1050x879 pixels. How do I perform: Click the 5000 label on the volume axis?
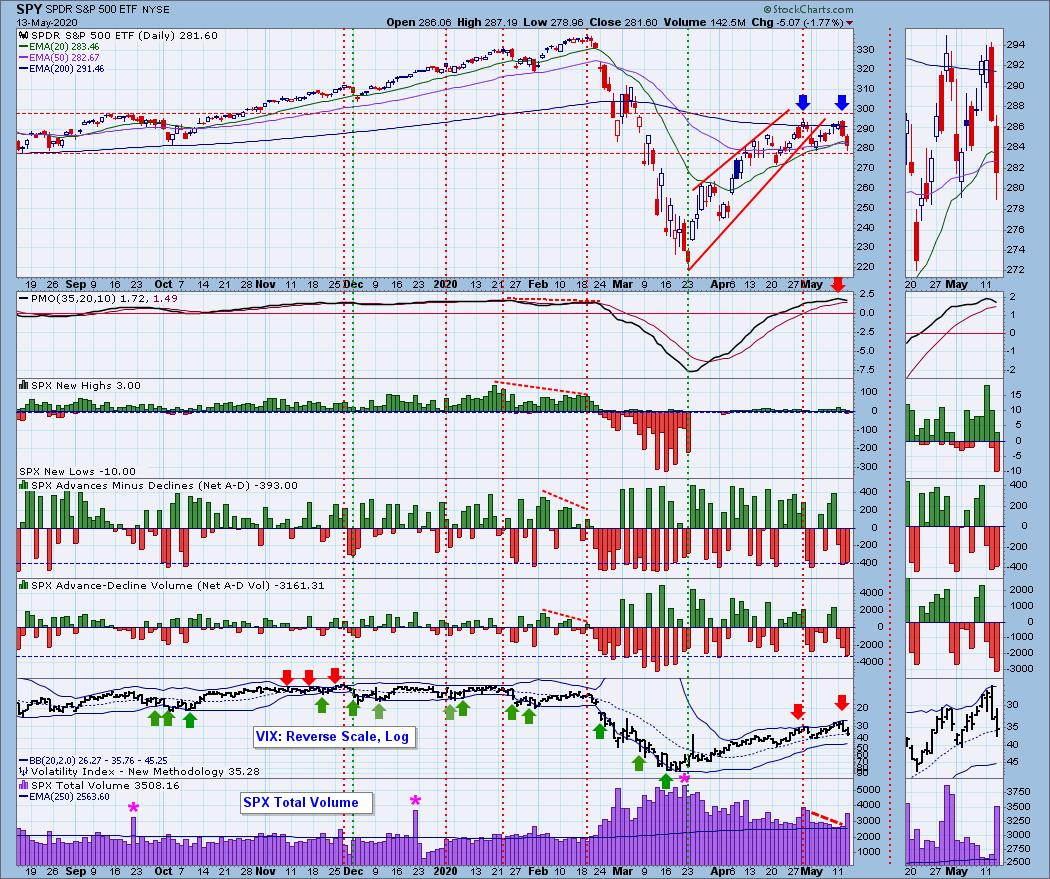click(x=868, y=790)
